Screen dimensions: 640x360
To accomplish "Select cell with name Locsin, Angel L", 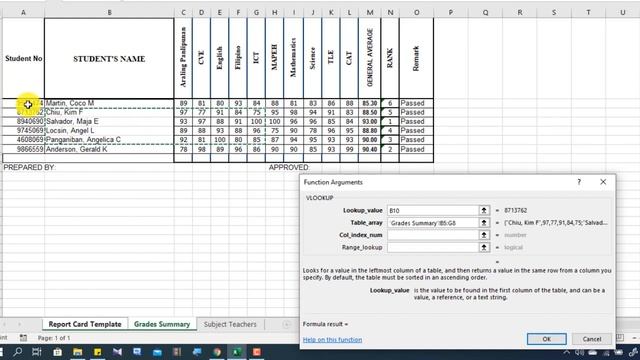I will point(109,131).
